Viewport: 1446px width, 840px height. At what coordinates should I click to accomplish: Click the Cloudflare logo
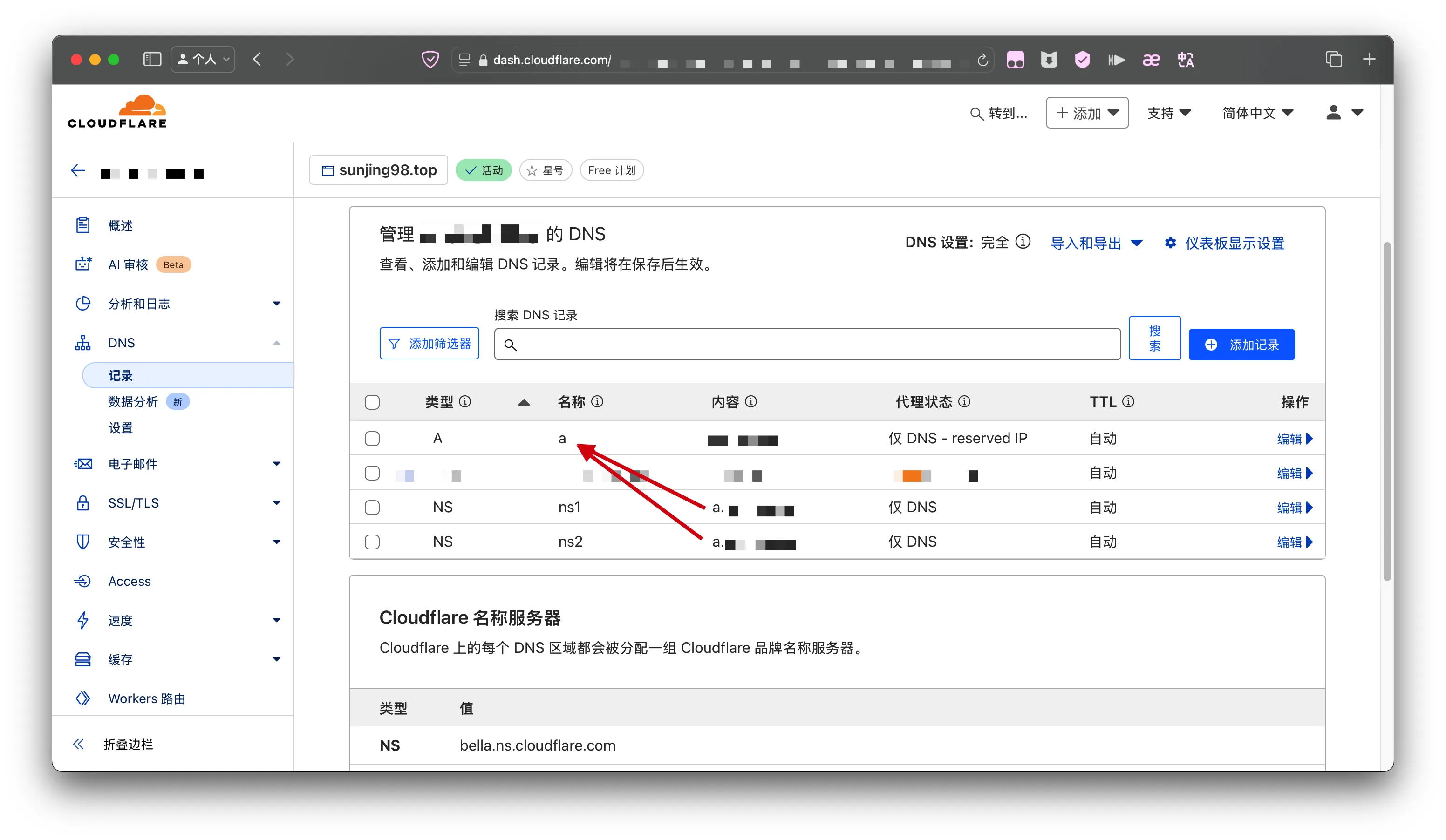click(x=117, y=112)
